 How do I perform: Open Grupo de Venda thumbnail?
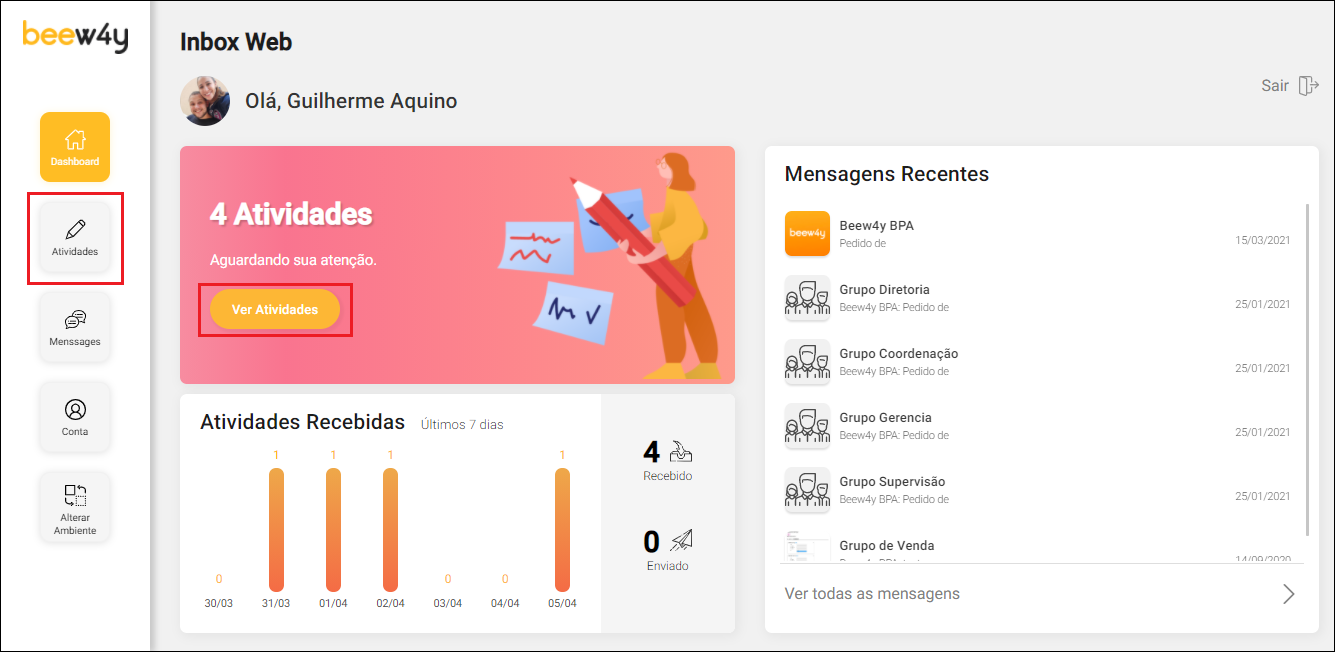[x=807, y=547]
